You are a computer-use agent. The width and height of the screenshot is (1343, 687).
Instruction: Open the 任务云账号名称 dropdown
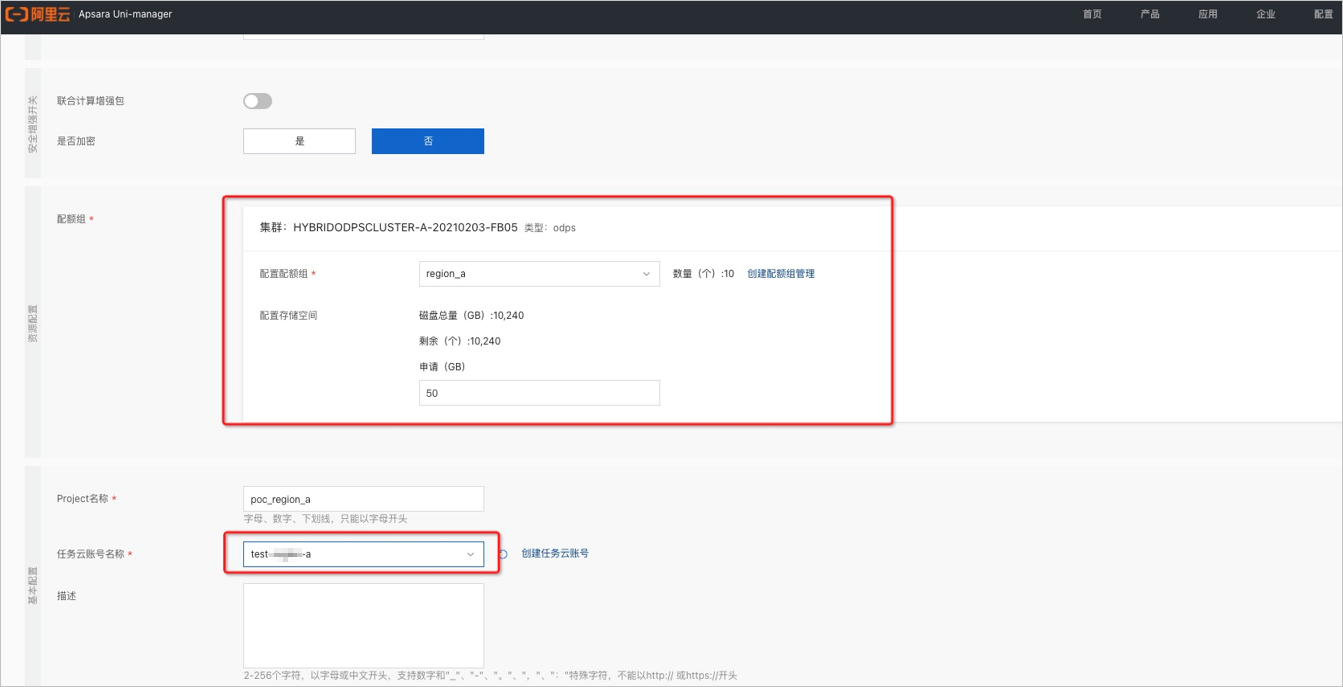point(364,554)
